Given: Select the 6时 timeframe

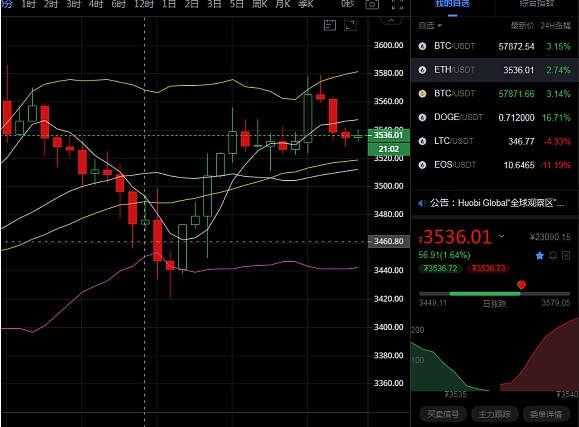Looking at the screenshot, I should 119,4.
